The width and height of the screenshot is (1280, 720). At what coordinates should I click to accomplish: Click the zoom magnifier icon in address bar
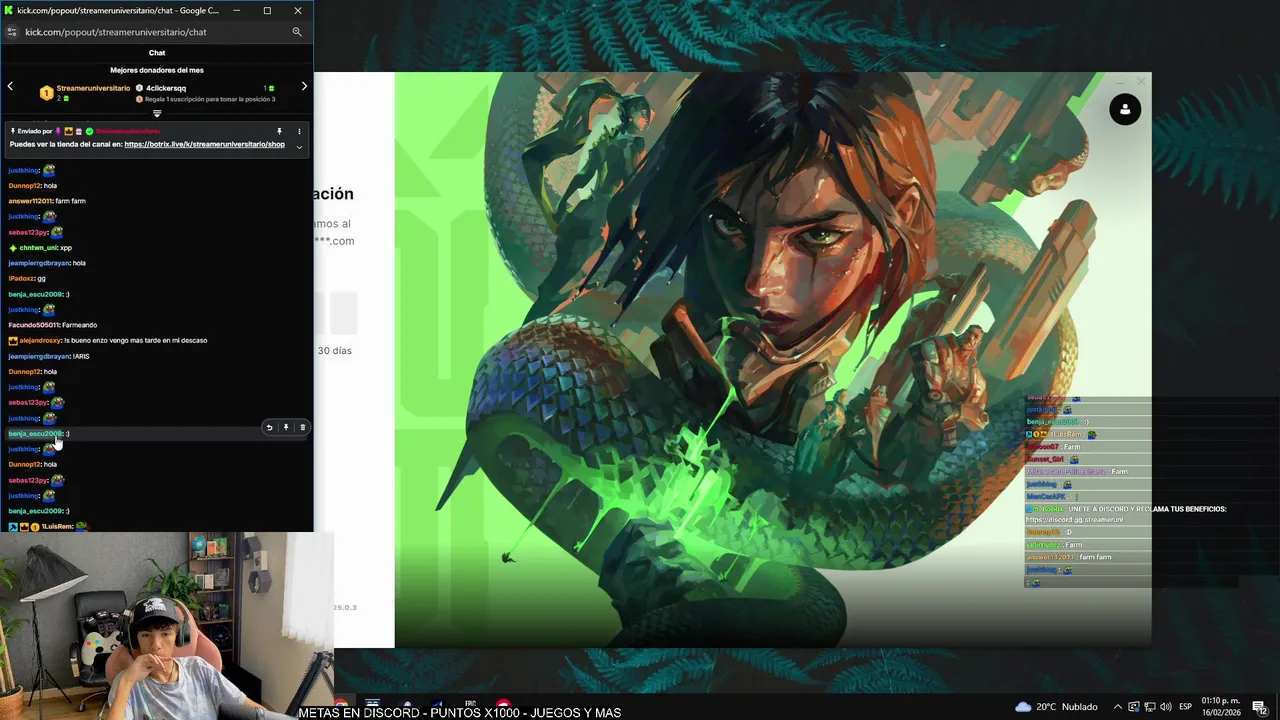297,32
